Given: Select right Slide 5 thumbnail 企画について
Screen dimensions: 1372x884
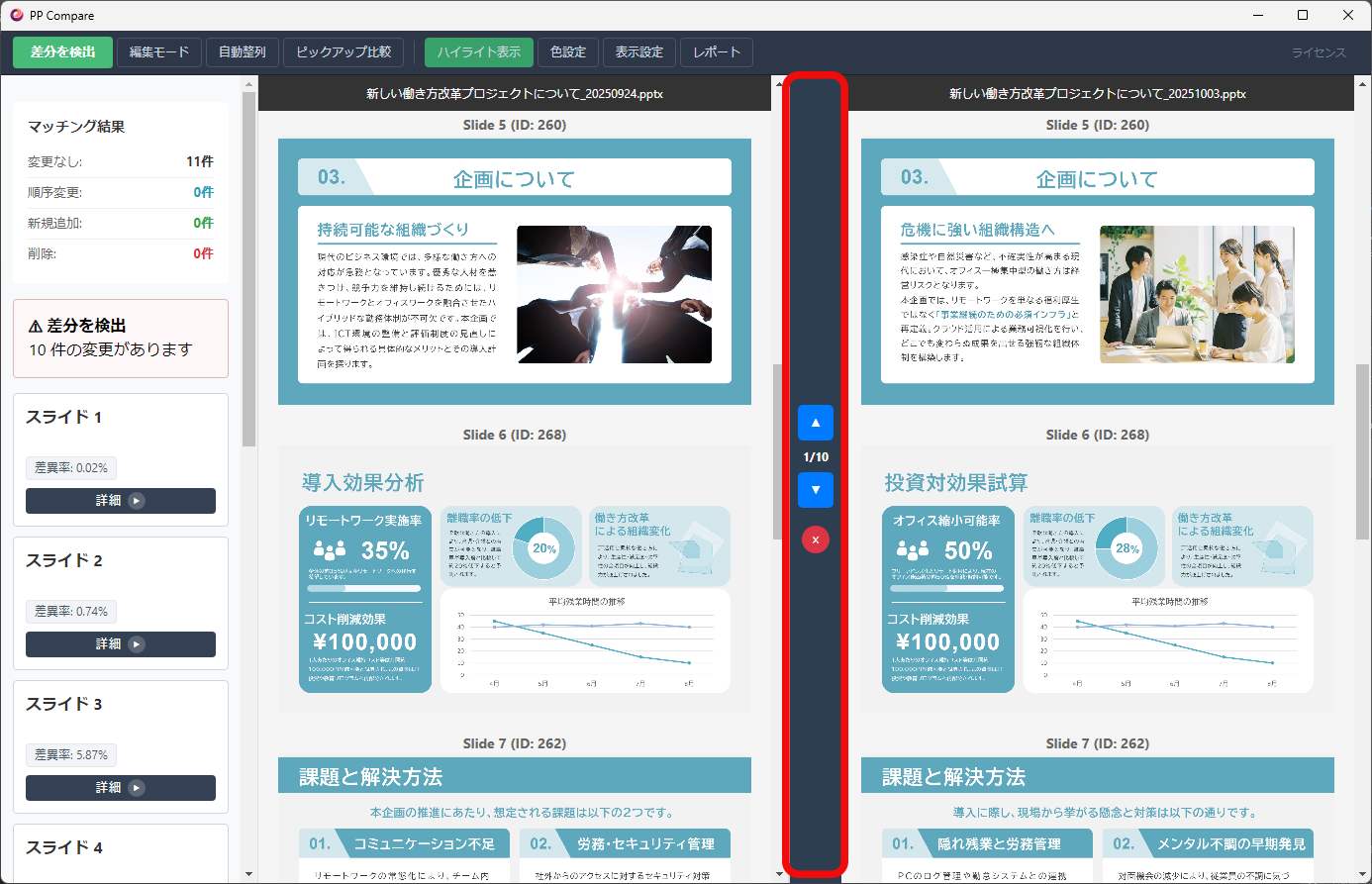Looking at the screenshot, I should pos(1098,271).
